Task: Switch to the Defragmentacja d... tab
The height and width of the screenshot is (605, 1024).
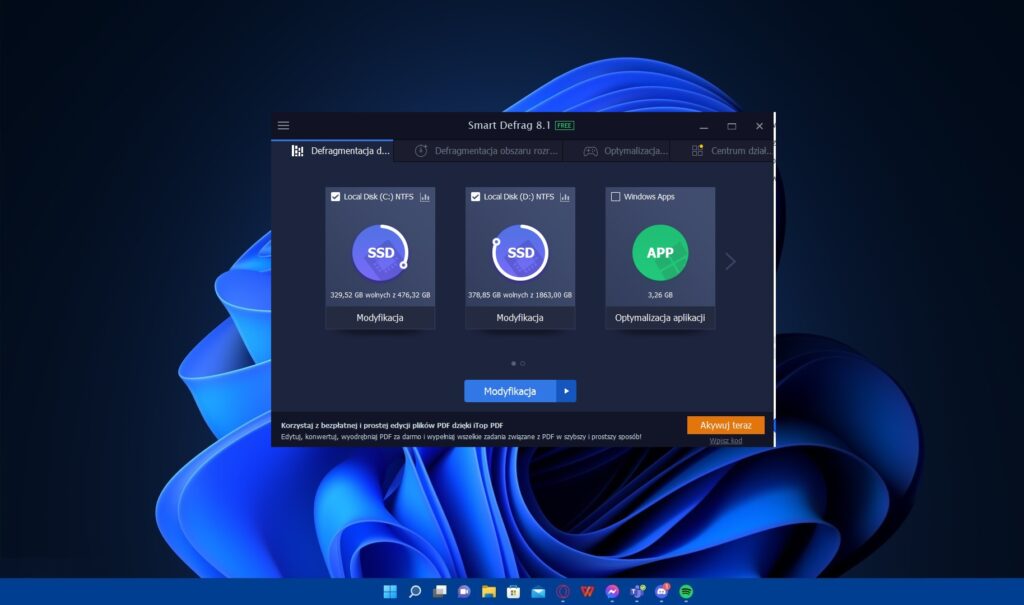Action: click(332, 151)
